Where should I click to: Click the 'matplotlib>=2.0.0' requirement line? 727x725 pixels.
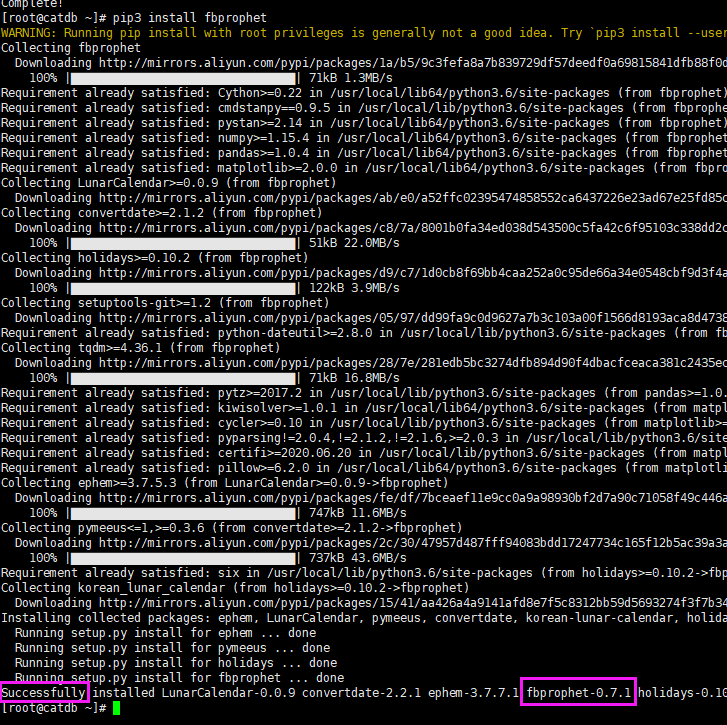pos(364,168)
